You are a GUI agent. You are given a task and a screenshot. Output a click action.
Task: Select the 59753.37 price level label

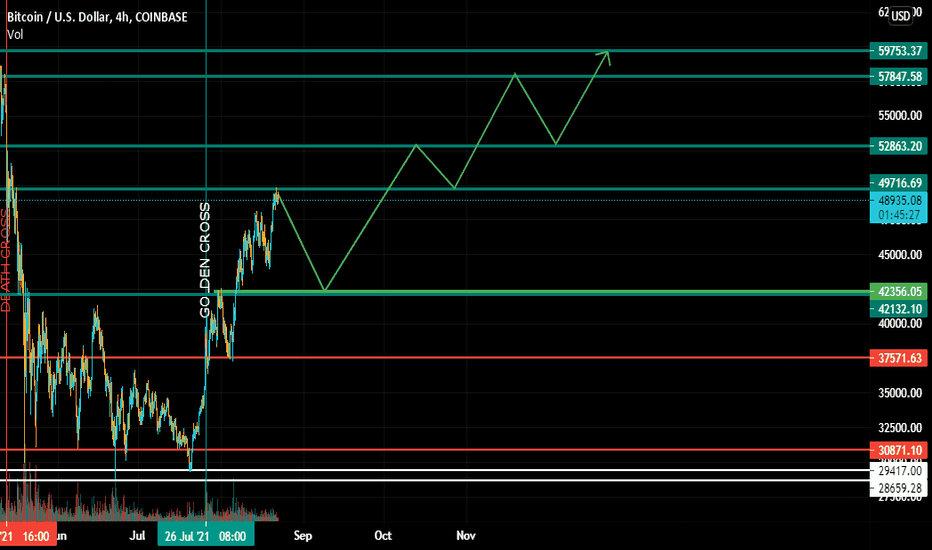(x=898, y=51)
